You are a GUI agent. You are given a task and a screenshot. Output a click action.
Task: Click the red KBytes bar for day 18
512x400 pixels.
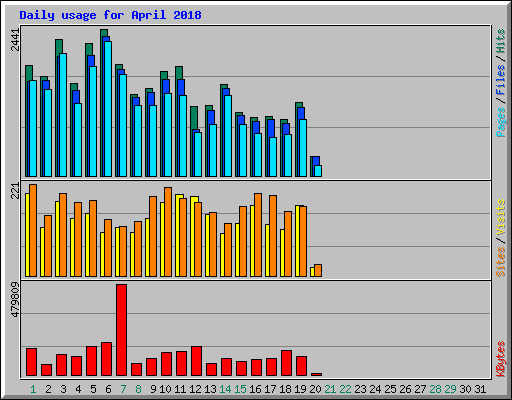tap(286, 363)
